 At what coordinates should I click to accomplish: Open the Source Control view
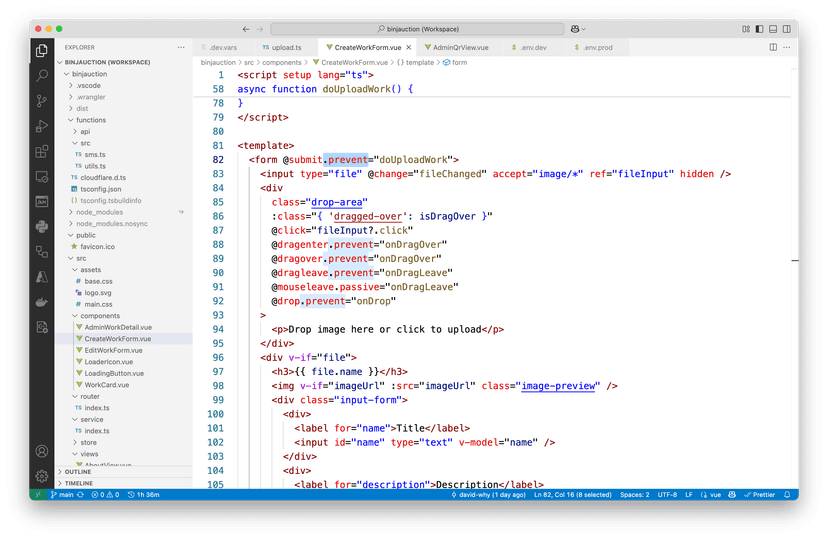tap(41, 101)
